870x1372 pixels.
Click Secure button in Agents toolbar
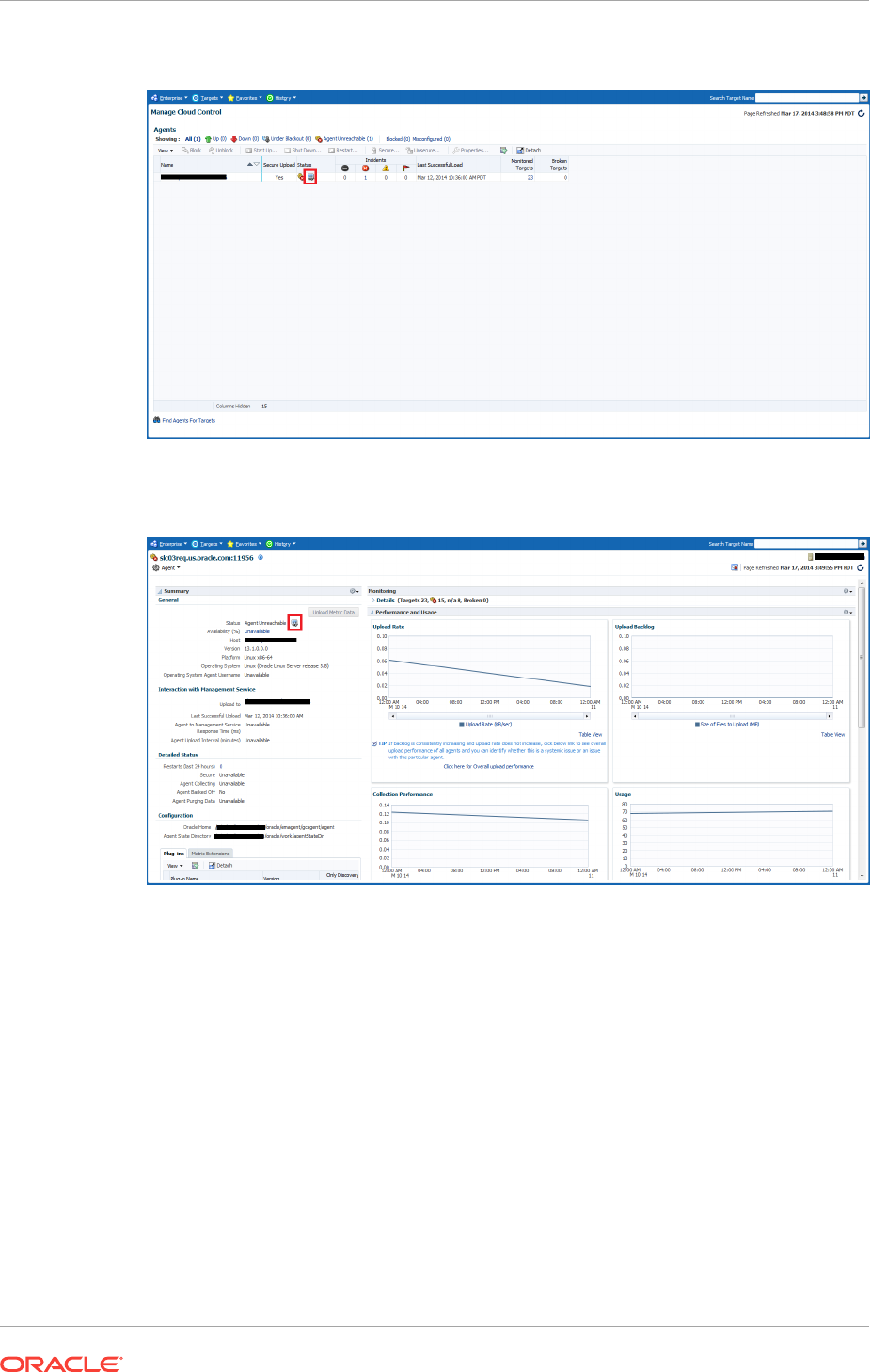coord(385,151)
